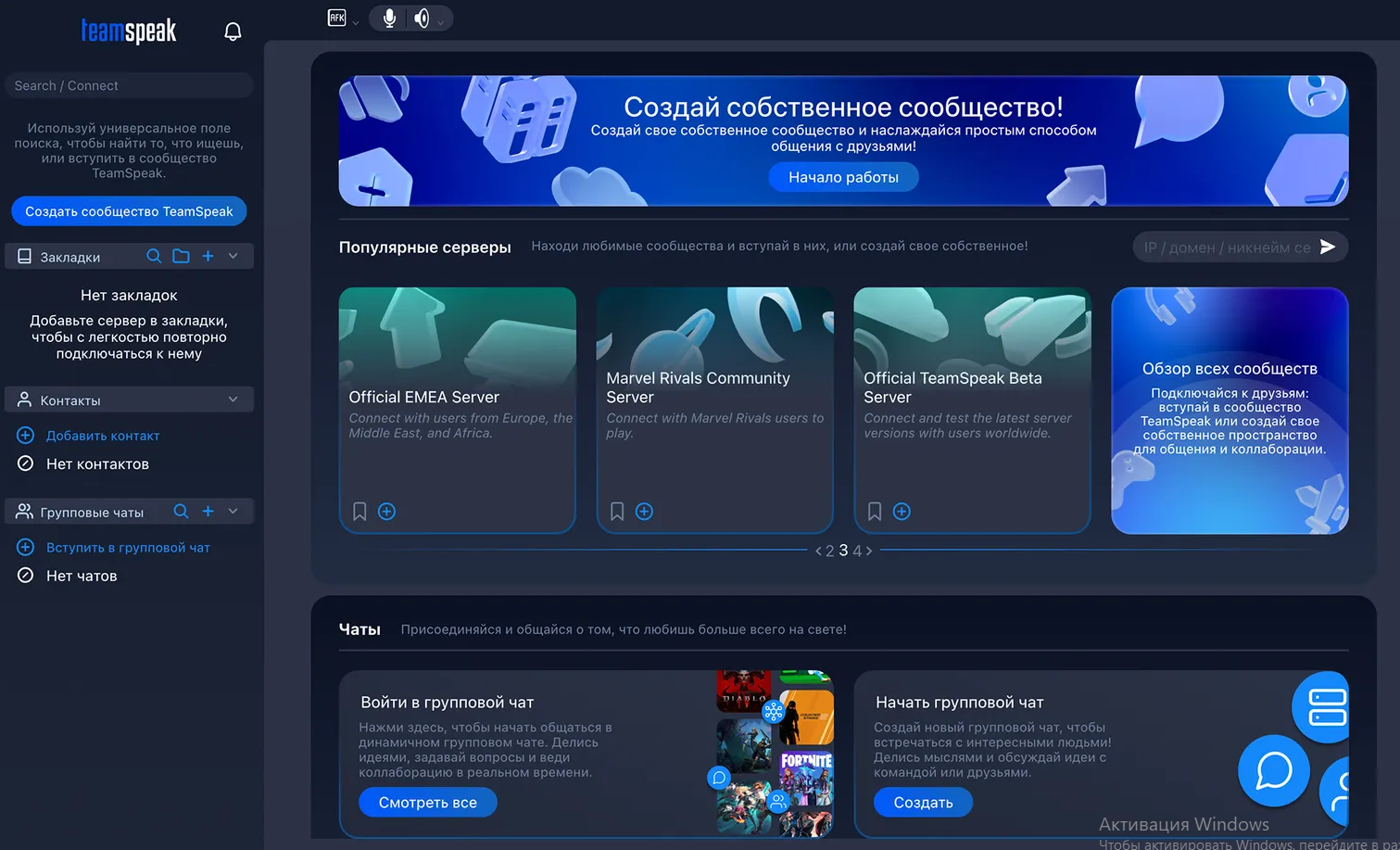Viewport: 1400px width, 850px height.
Task: Create a new bookmark folder
Action: click(x=181, y=256)
